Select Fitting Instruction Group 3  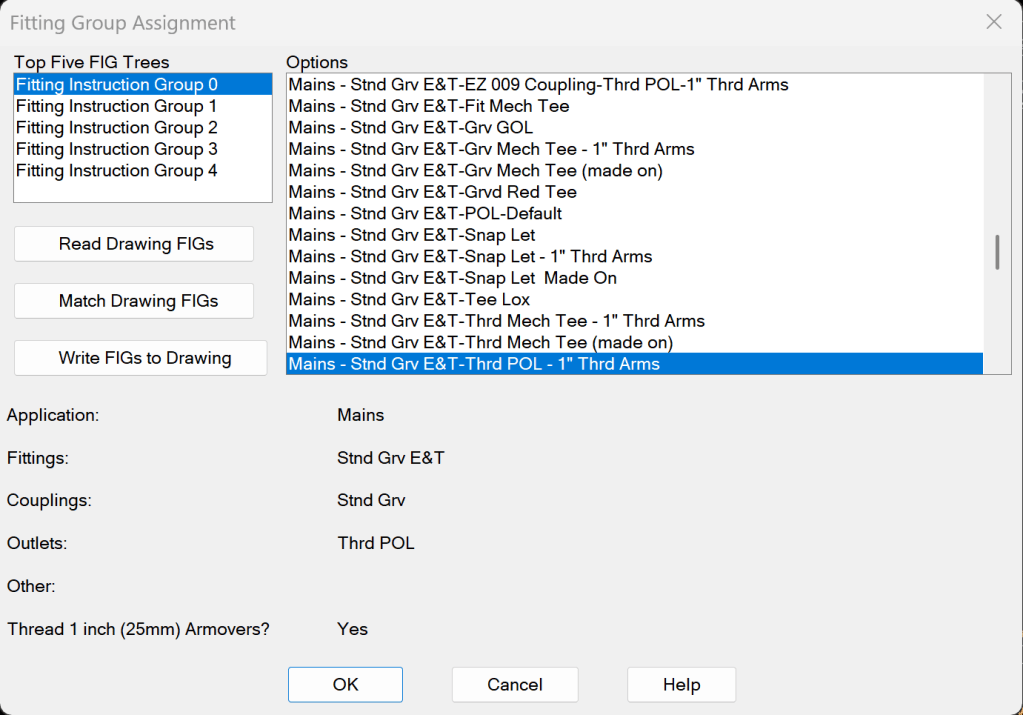[143, 149]
